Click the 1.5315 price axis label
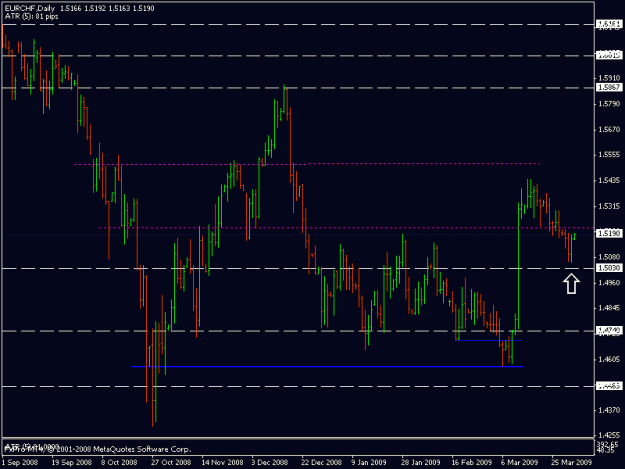Screen dimensions: 625x469 pyautogui.click(x=609, y=206)
